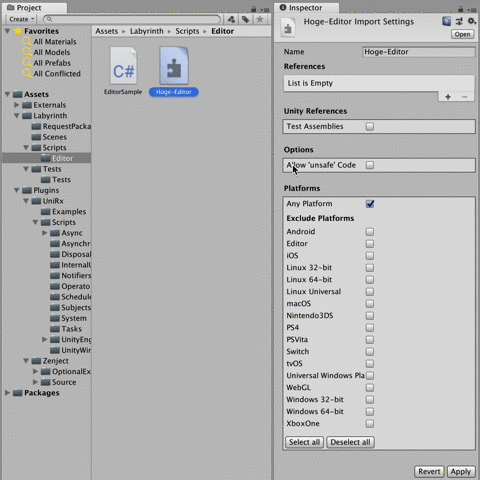Click the Apply button
The height and width of the screenshot is (480, 480).
point(461,472)
